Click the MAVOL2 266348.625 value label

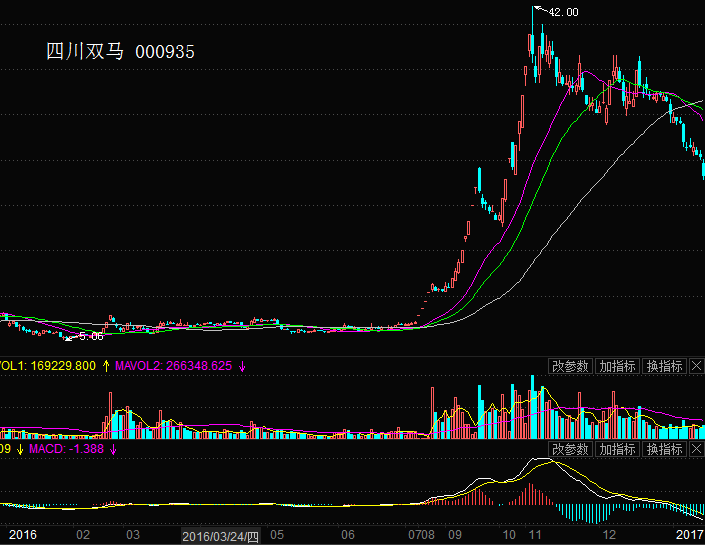174,367
